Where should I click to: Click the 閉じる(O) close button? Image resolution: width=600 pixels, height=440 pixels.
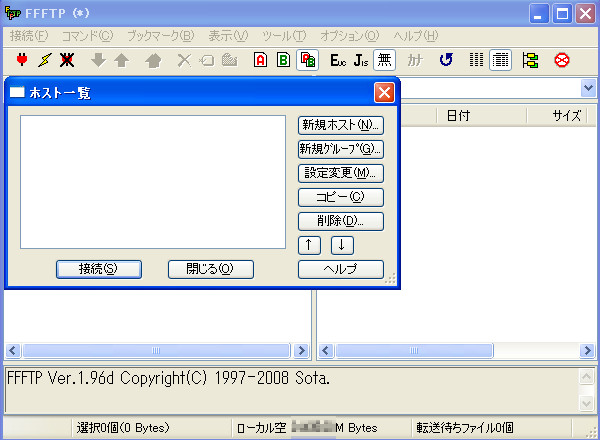click(210, 269)
